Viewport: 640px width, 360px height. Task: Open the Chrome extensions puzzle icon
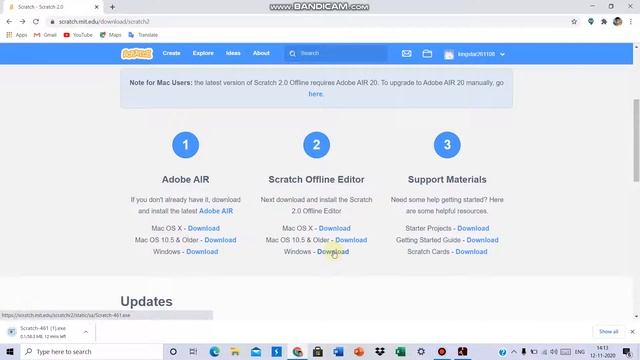click(x=604, y=22)
